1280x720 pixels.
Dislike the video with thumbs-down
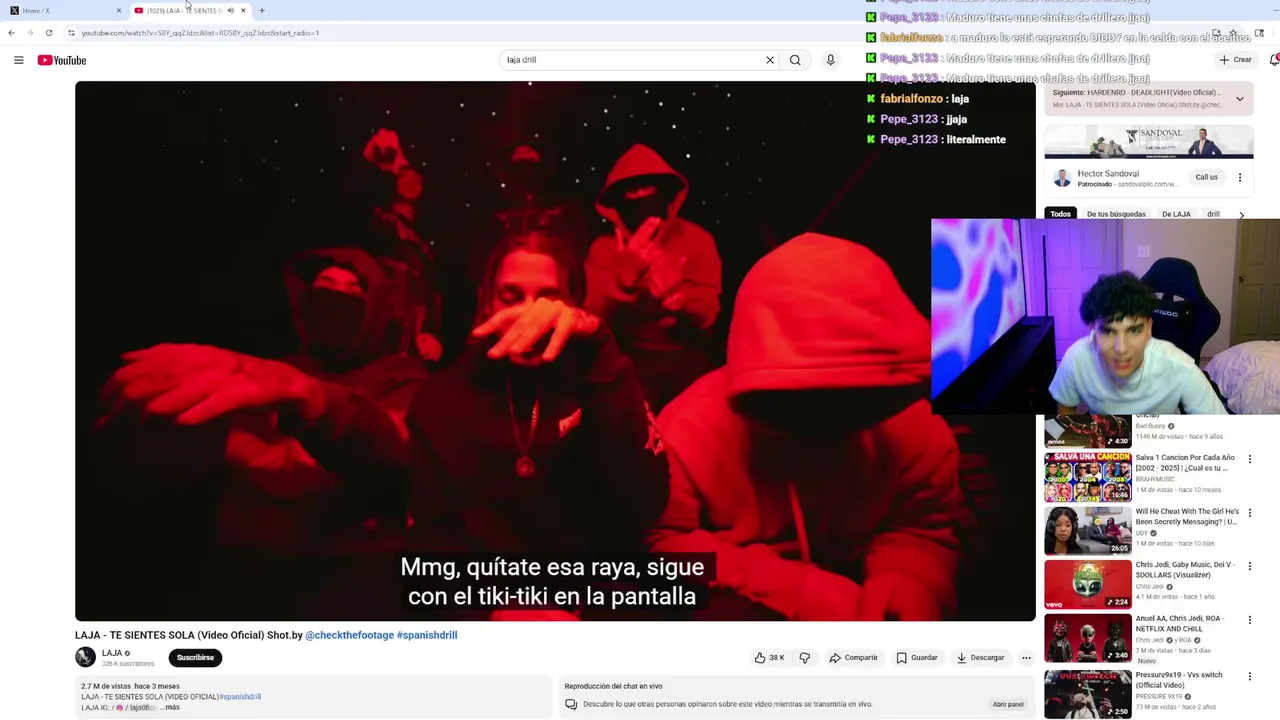[x=805, y=658]
